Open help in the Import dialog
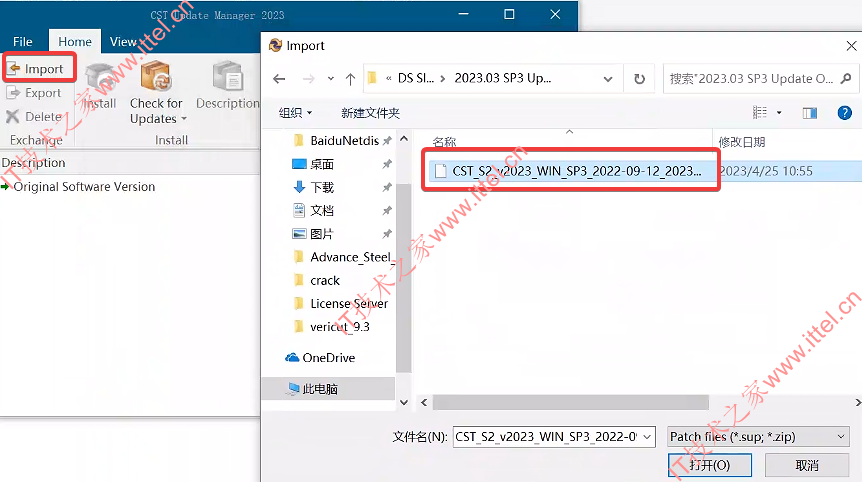862x482 pixels. coord(844,113)
